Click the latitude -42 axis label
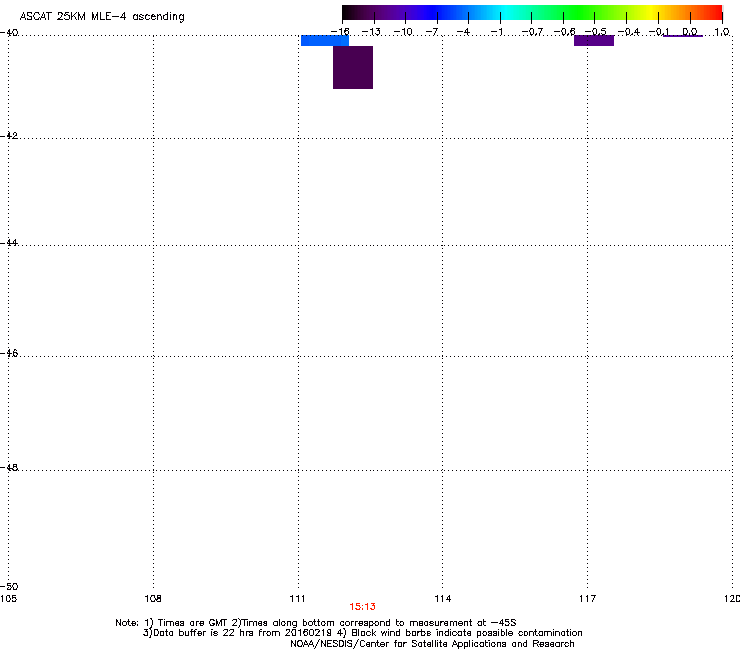740x650 pixels. pos(9,135)
